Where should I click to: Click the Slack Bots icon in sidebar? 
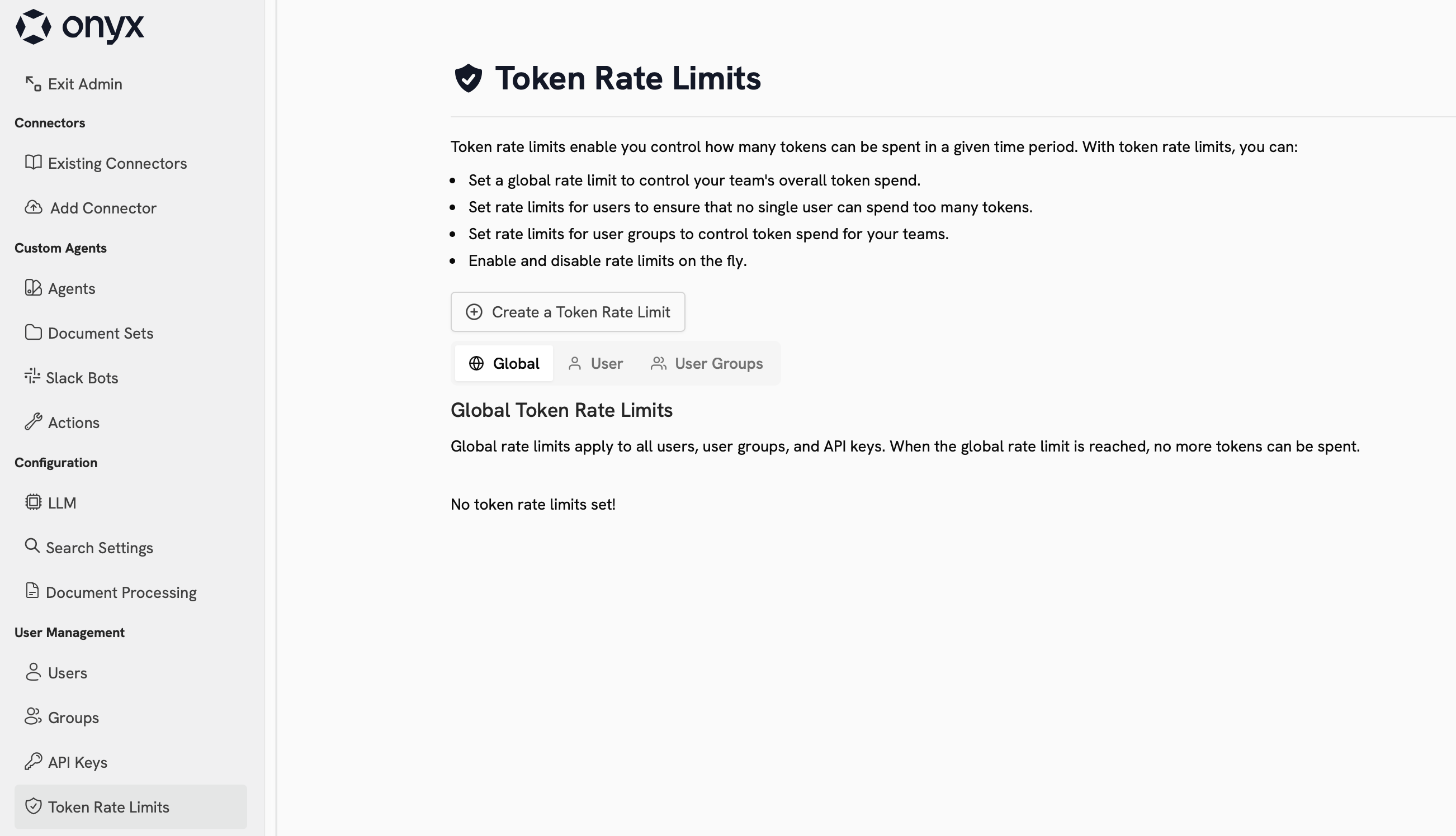32,377
